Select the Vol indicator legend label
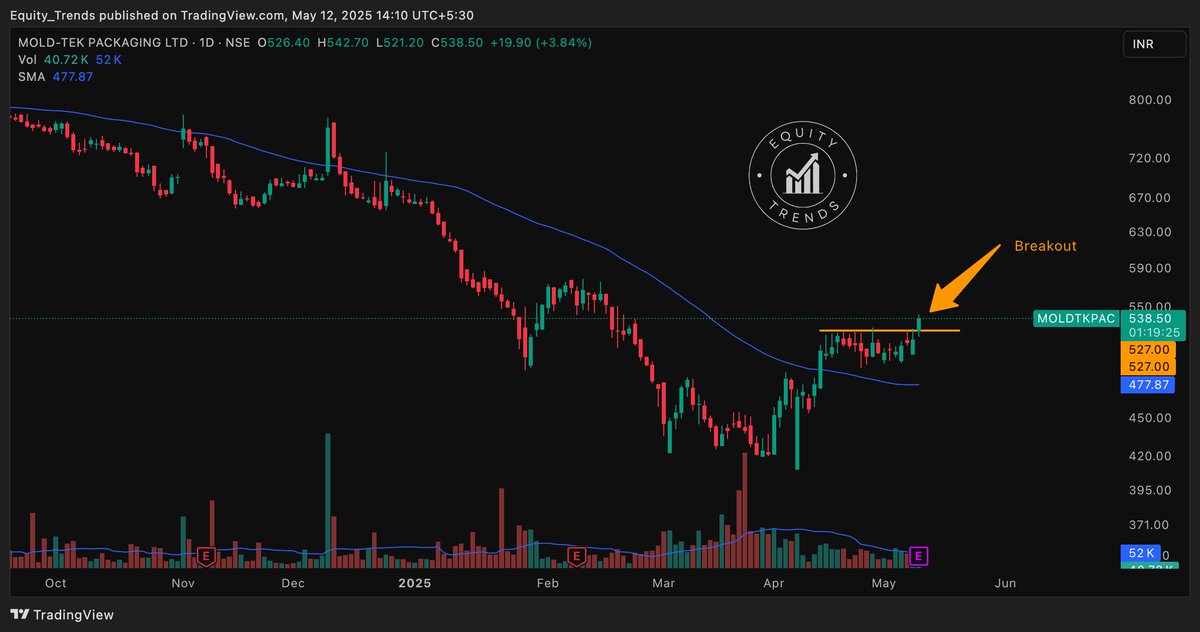Viewport: 1200px width, 632px height. click(x=27, y=60)
